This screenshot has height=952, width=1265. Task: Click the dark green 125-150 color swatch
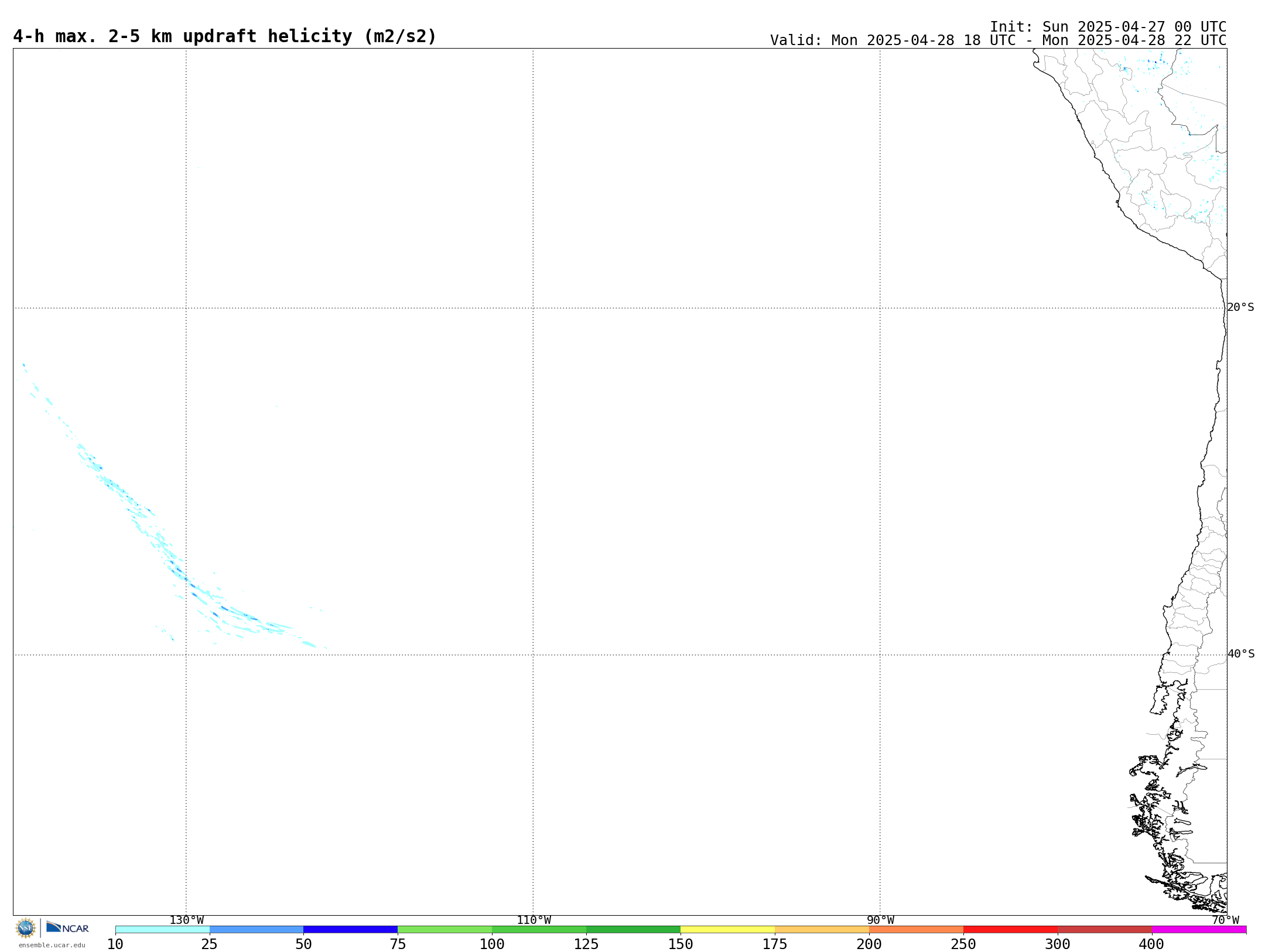point(633,930)
